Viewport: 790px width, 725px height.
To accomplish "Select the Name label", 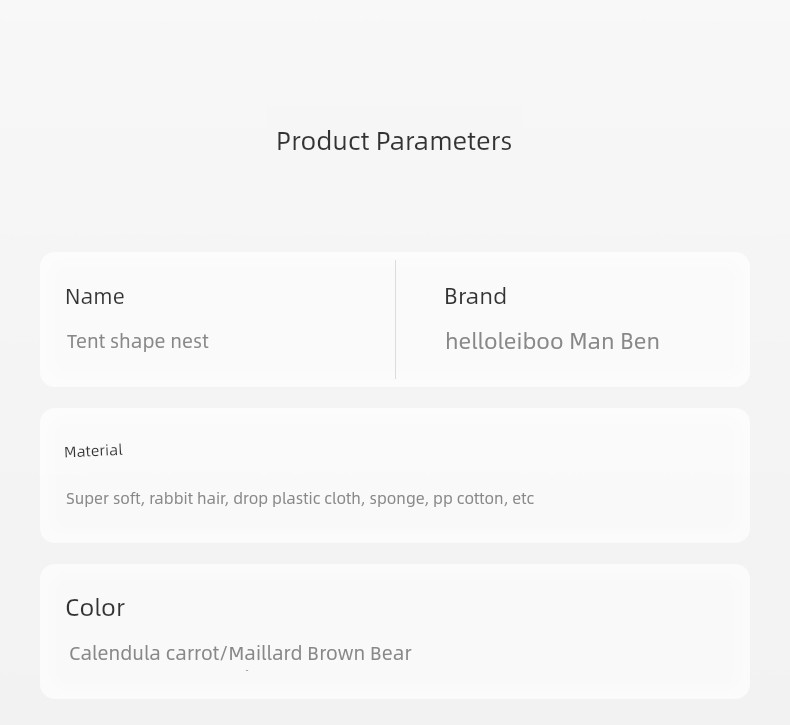I will click(95, 296).
